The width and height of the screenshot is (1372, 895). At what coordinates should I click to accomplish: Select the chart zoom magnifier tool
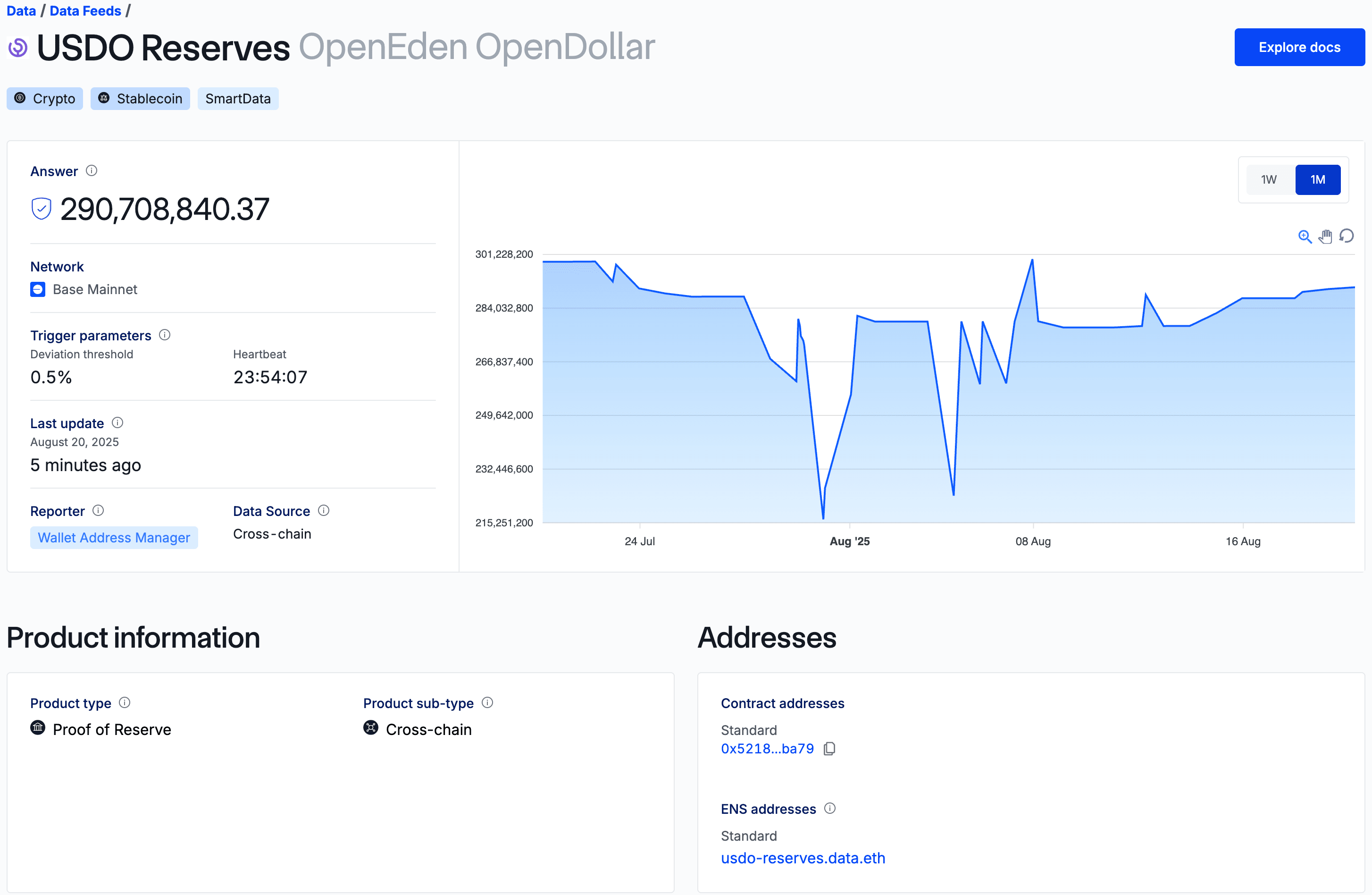coord(1305,236)
